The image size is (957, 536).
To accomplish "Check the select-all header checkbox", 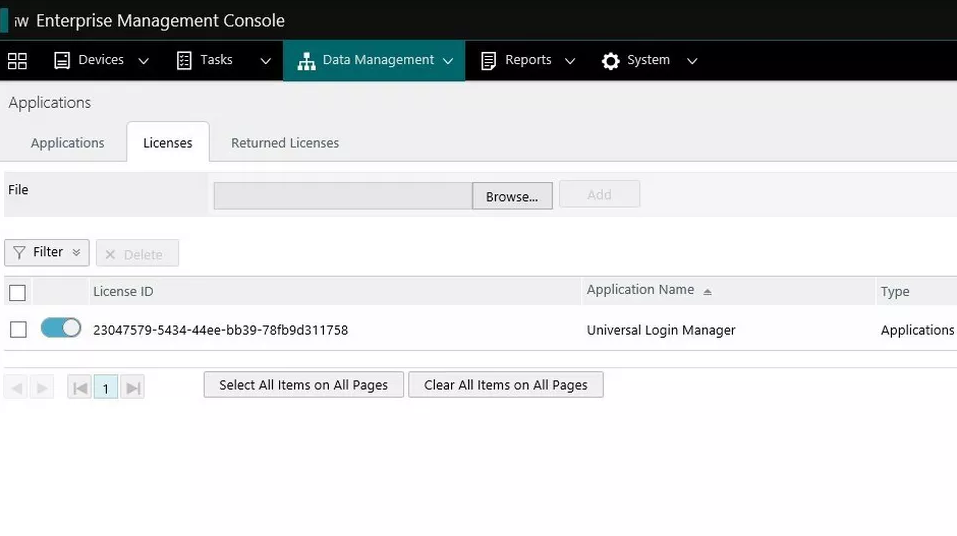I will pyautogui.click(x=17, y=293).
